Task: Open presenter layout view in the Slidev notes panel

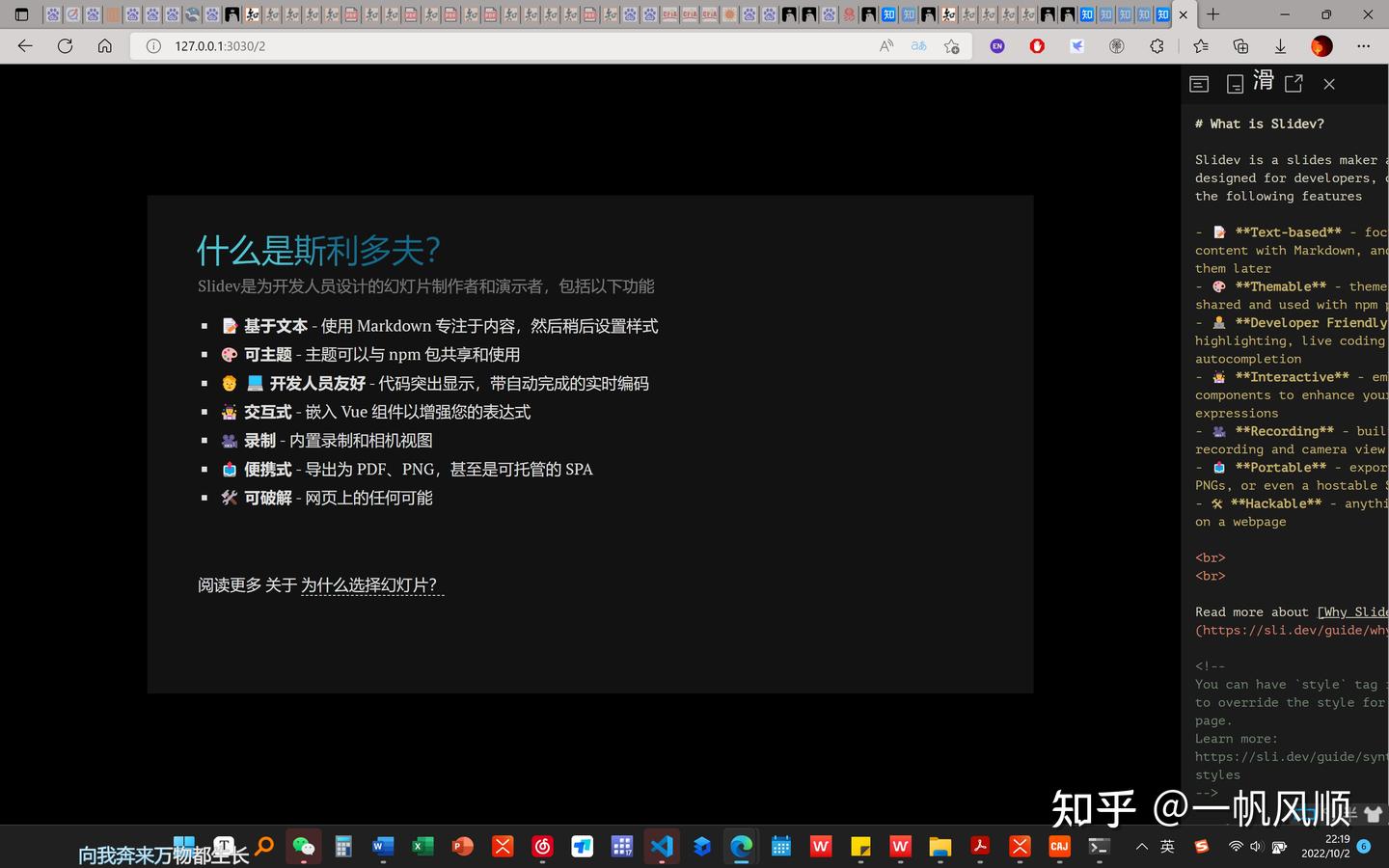Action: tap(1199, 84)
